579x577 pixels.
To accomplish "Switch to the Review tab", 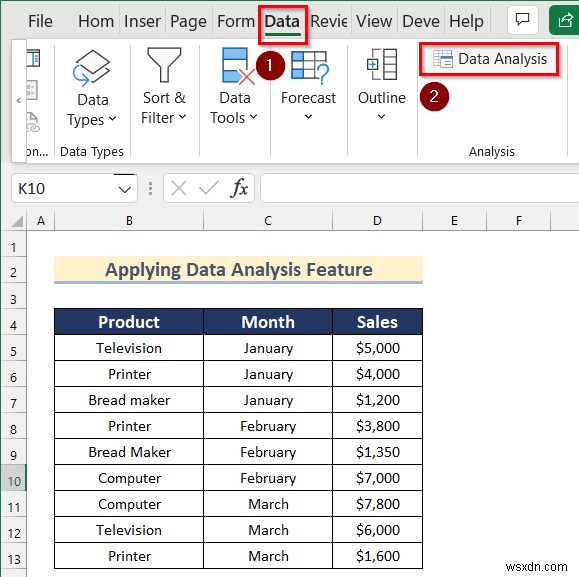I will pyautogui.click(x=329, y=21).
